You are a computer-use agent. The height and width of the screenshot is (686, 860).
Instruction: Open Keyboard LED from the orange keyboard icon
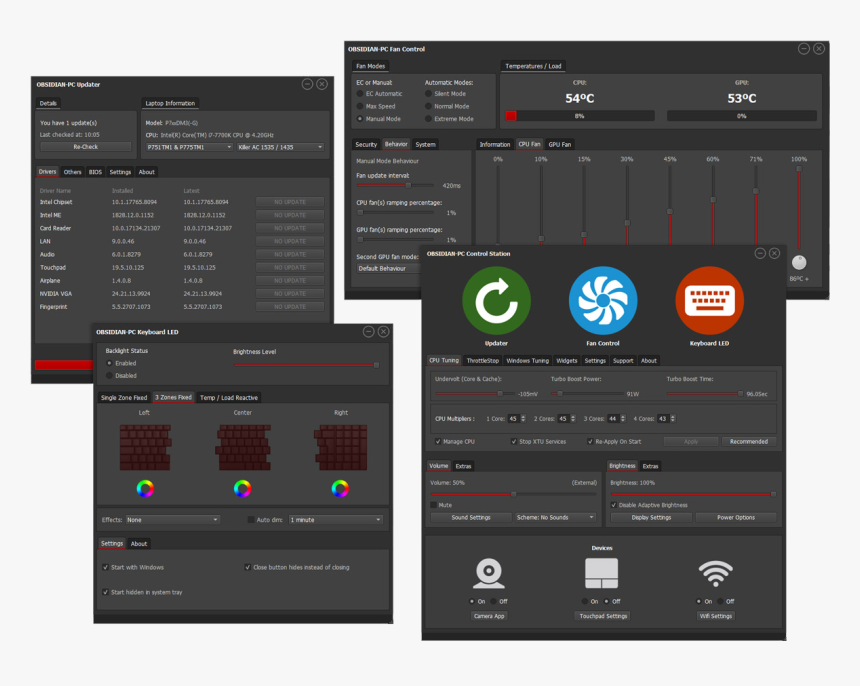tap(709, 295)
